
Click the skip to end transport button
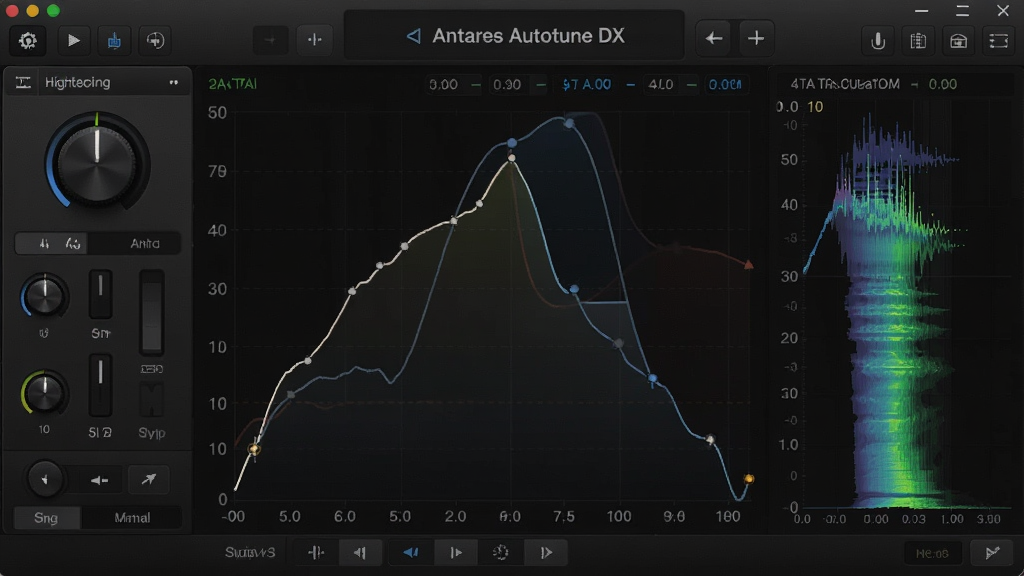click(546, 552)
